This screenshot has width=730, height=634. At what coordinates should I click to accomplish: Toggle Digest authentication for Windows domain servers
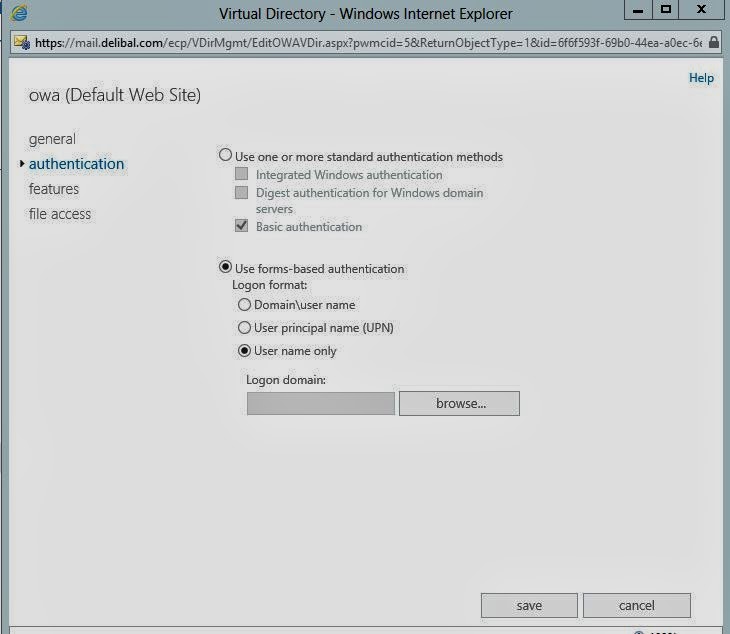241,193
